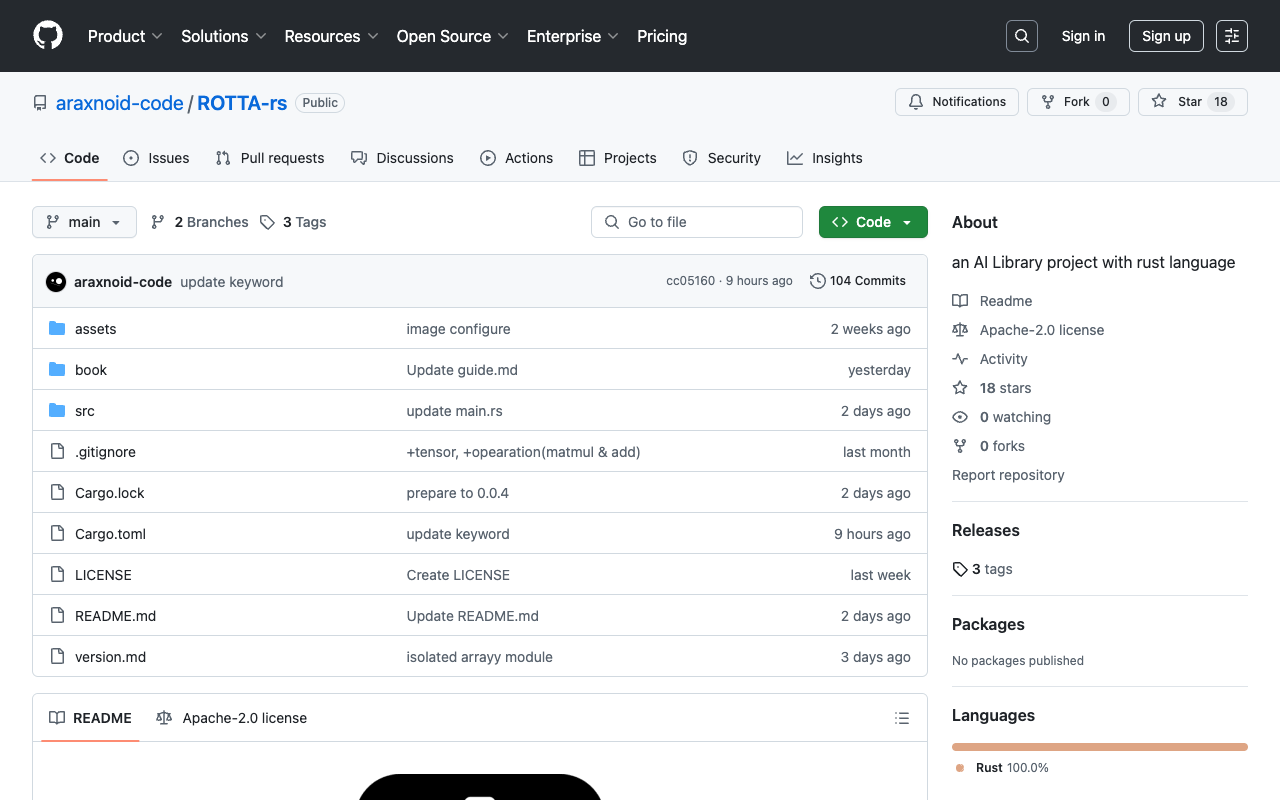
Task: Open the README outline list icon
Action: 902,718
